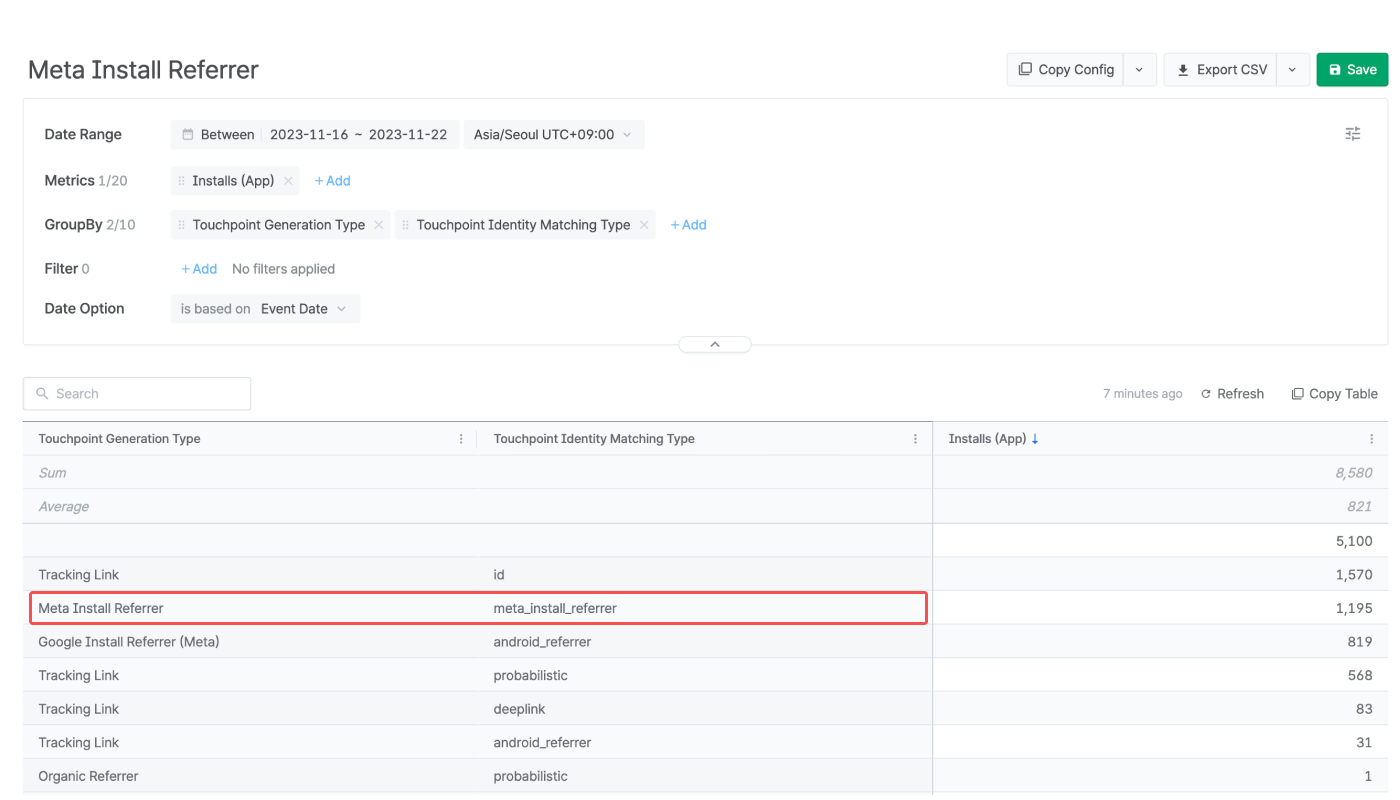
Task: Click the Average row value 821
Action: (x=1360, y=507)
